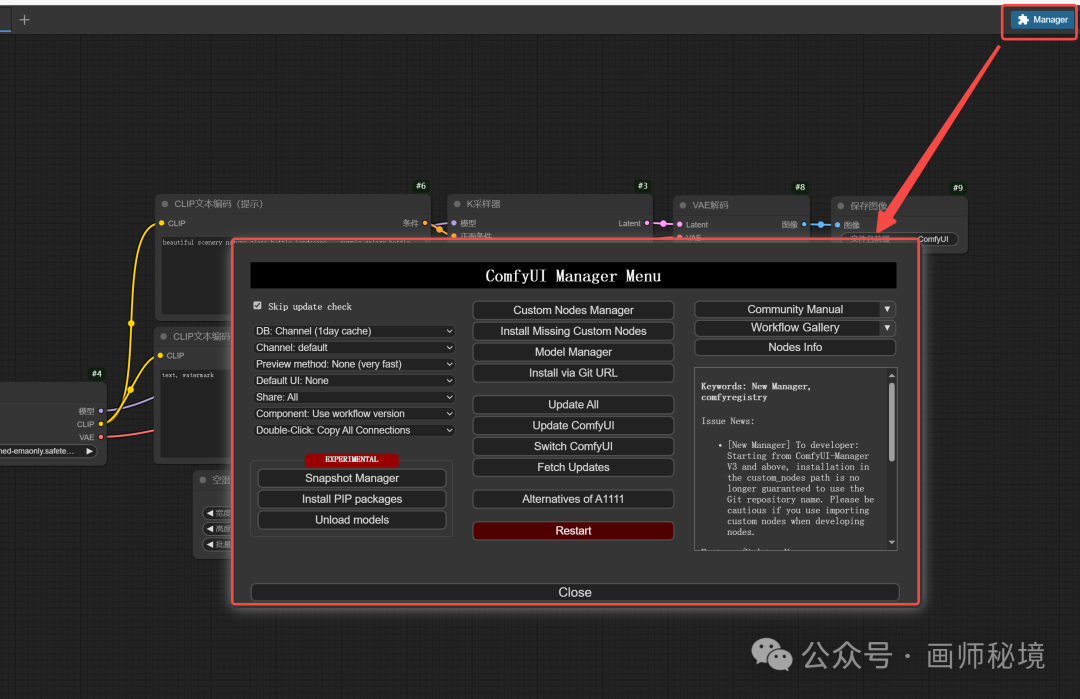Expand the Workflow Gallery dropdown arrow
This screenshot has width=1080, height=699.
887,328
